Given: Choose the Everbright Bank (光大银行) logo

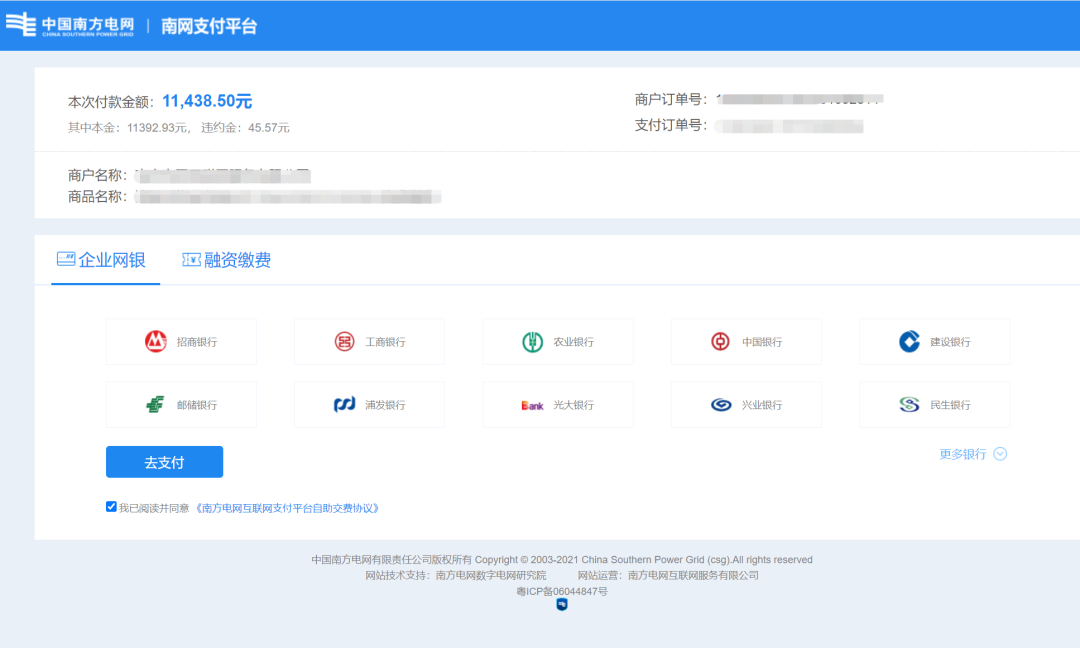Looking at the screenshot, I should 532,405.
